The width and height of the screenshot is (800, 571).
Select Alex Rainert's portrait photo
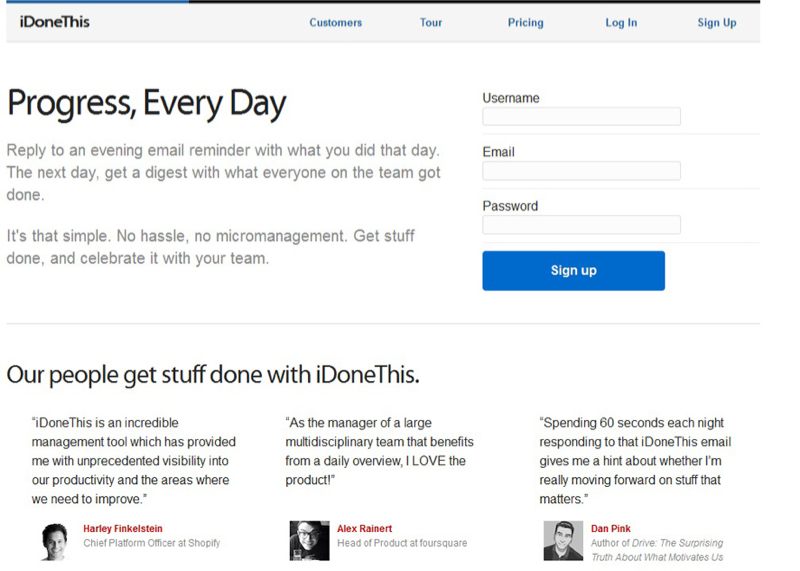(309, 541)
